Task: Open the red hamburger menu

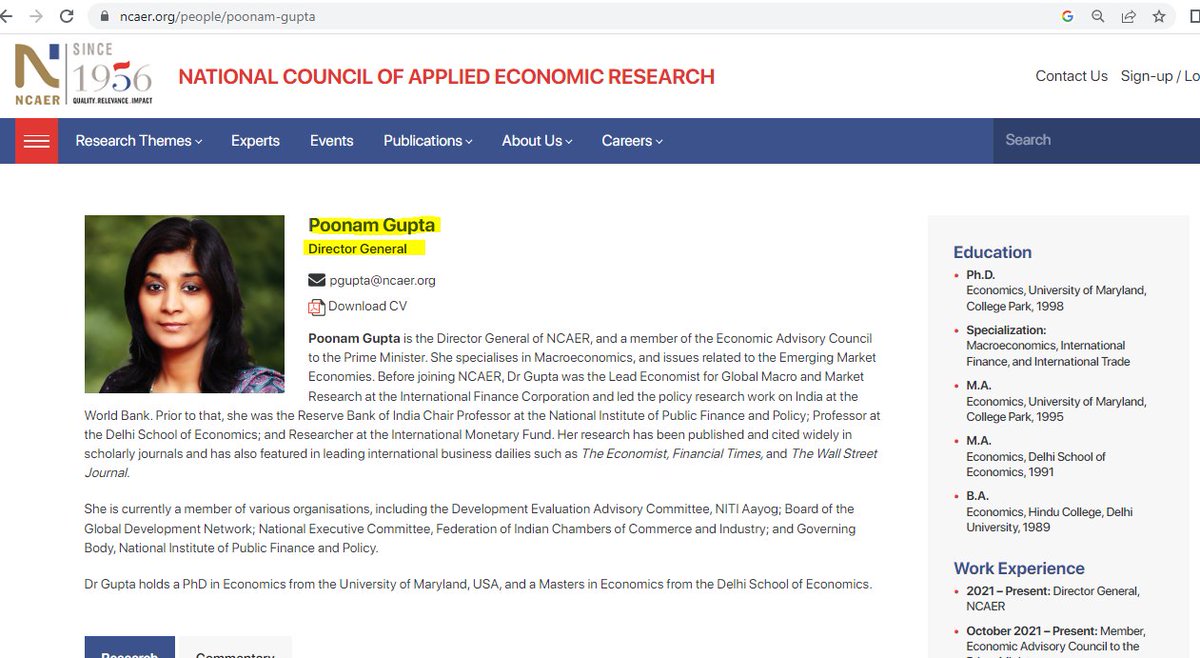Action: (x=36, y=141)
